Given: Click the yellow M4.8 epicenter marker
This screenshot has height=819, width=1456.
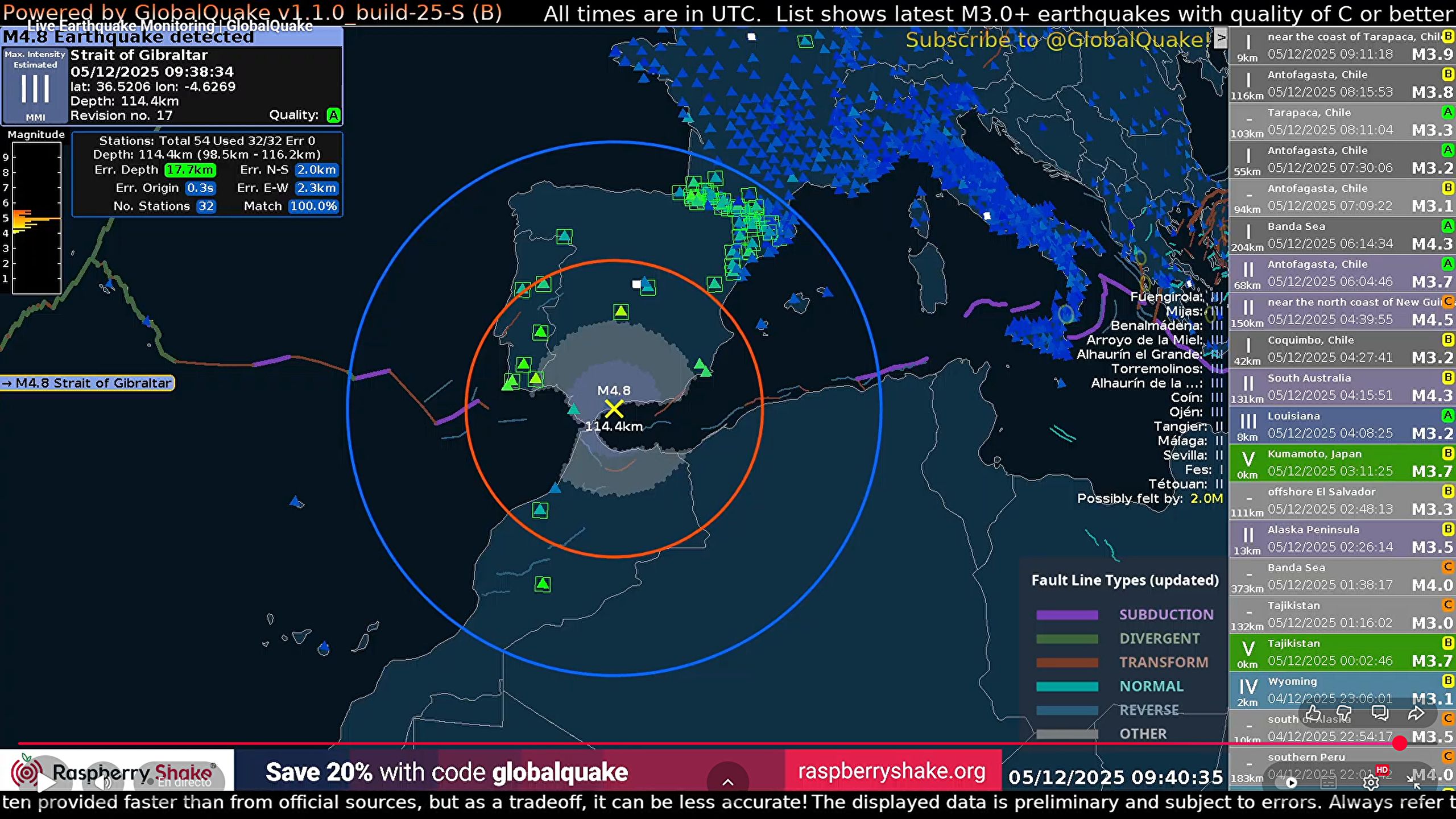Looking at the screenshot, I should point(615,408).
